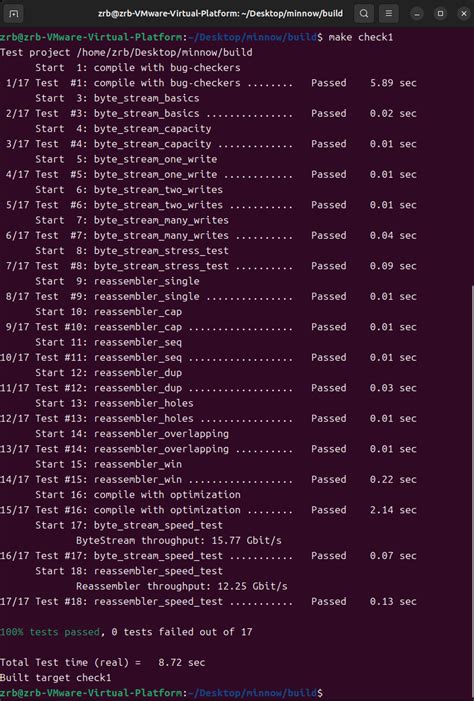The width and height of the screenshot is (474, 701).
Task: Click the byte_stream_basics Passed line
Action: pyautogui.click(x=208, y=114)
